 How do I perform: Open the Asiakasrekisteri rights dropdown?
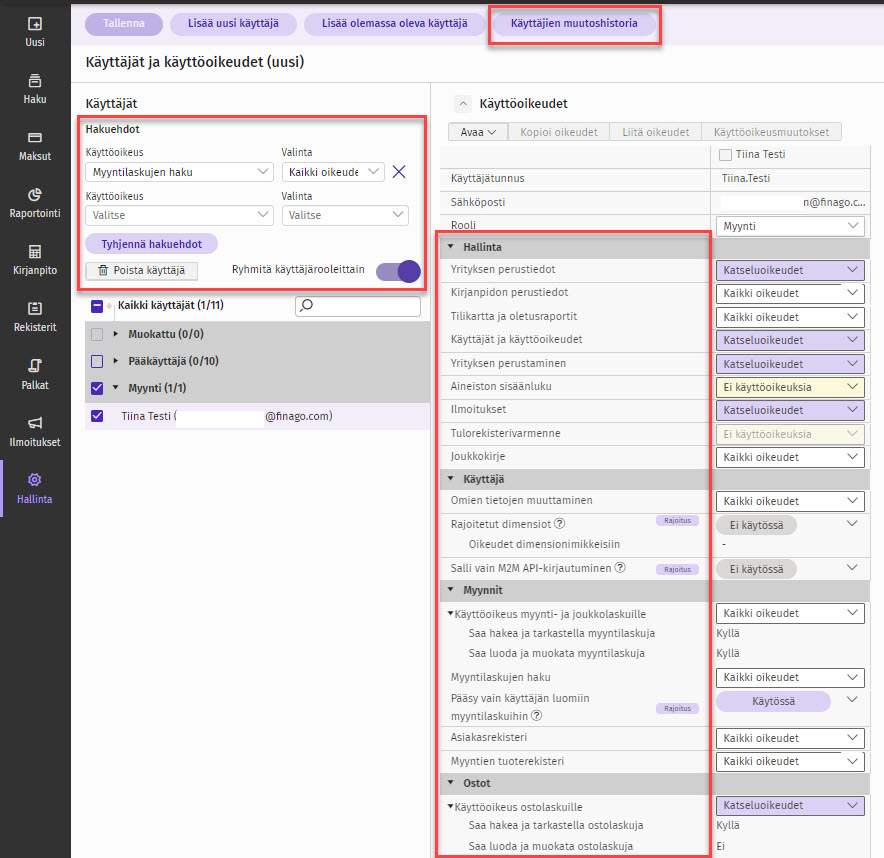(x=790, y=738)
